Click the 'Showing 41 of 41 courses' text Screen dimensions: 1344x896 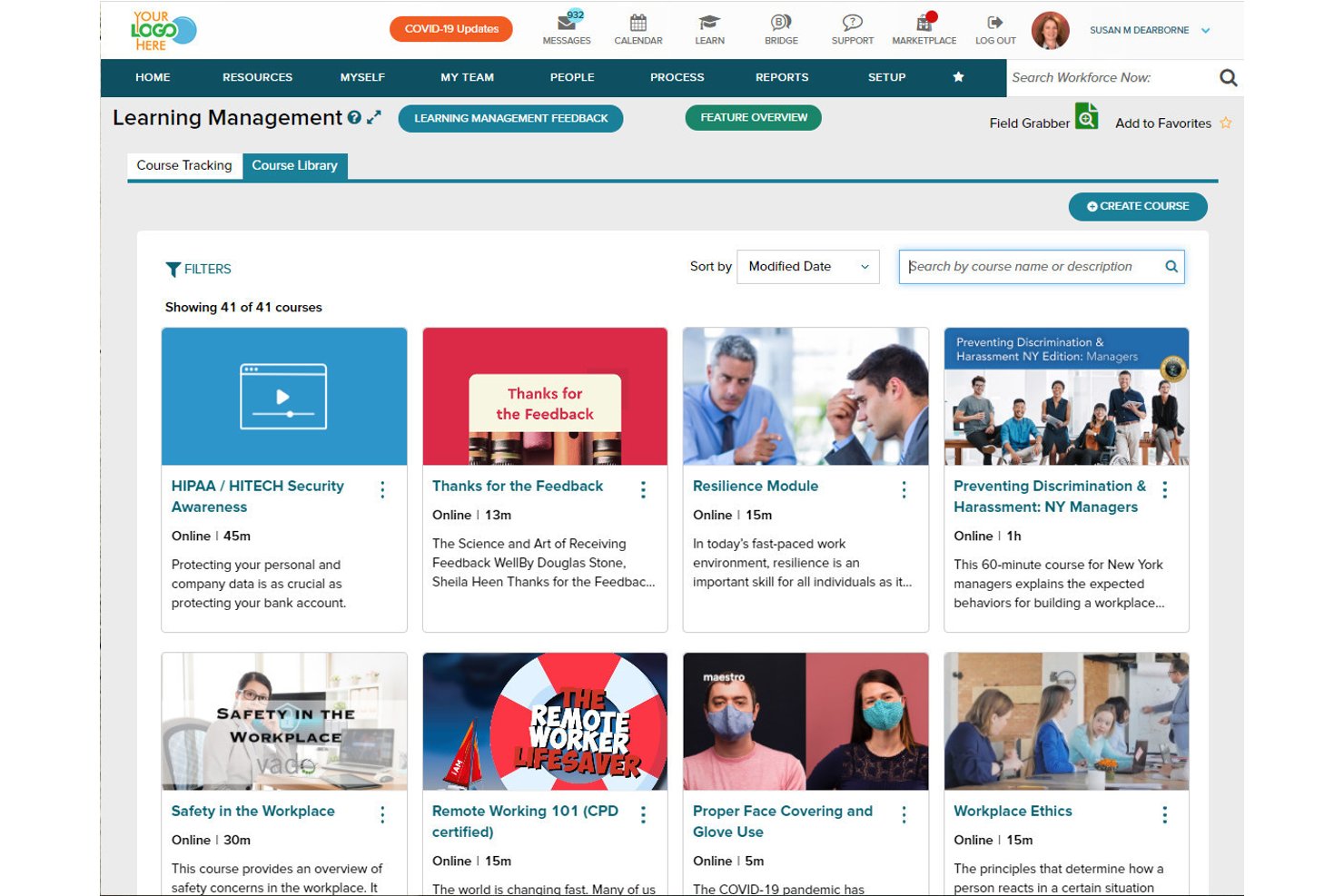pos(243,308)
